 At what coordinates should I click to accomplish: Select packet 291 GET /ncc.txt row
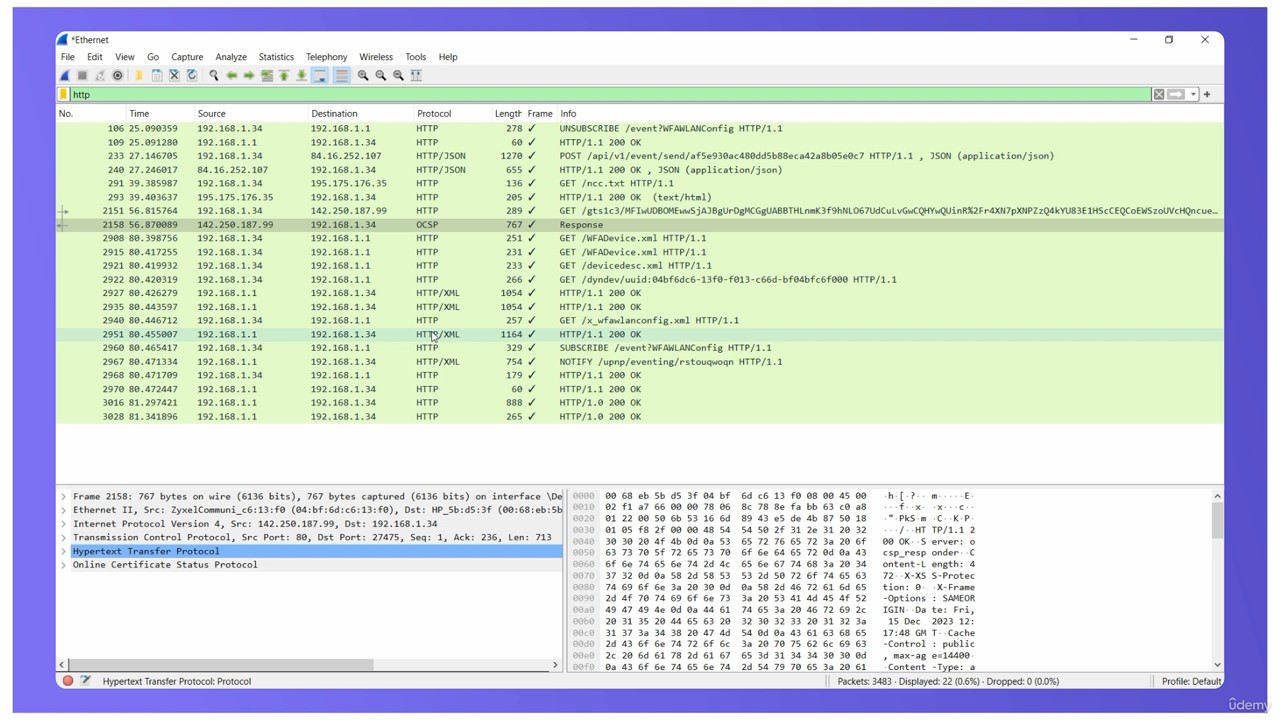pyautogui.click(x=640, y=184)
